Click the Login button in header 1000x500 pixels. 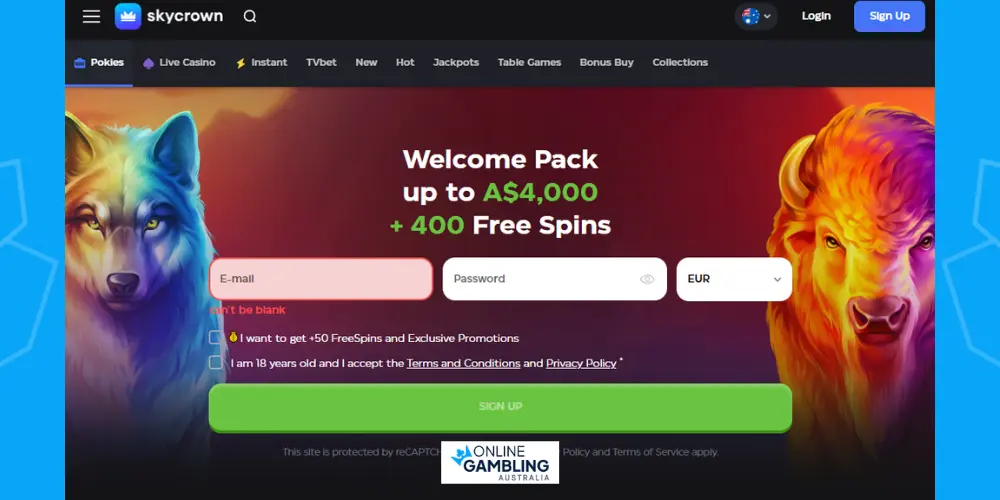coord(816,17)
